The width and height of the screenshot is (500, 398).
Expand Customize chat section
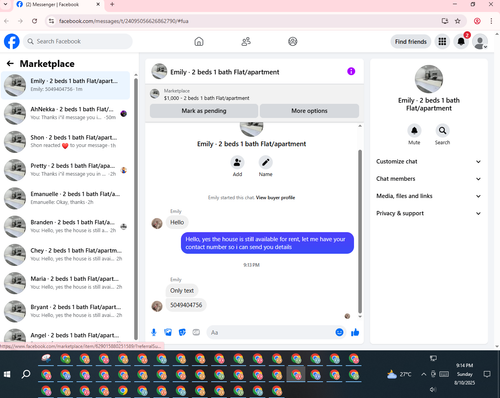(x=429, y=162)
